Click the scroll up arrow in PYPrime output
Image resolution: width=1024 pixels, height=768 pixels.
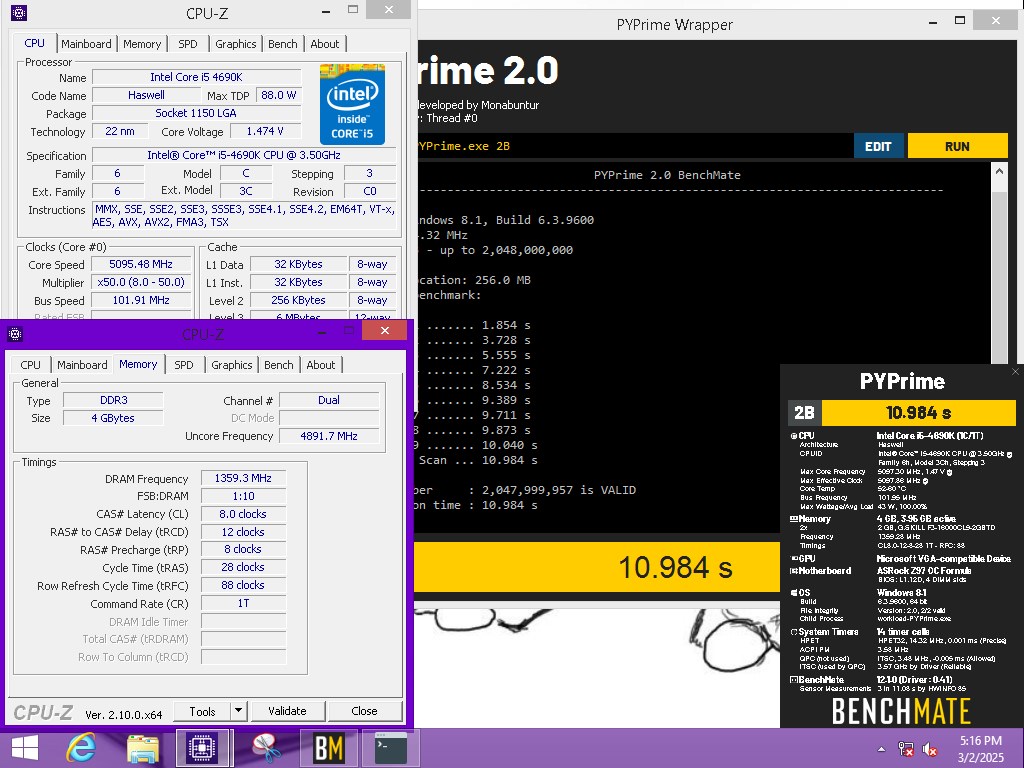[999, 172]
